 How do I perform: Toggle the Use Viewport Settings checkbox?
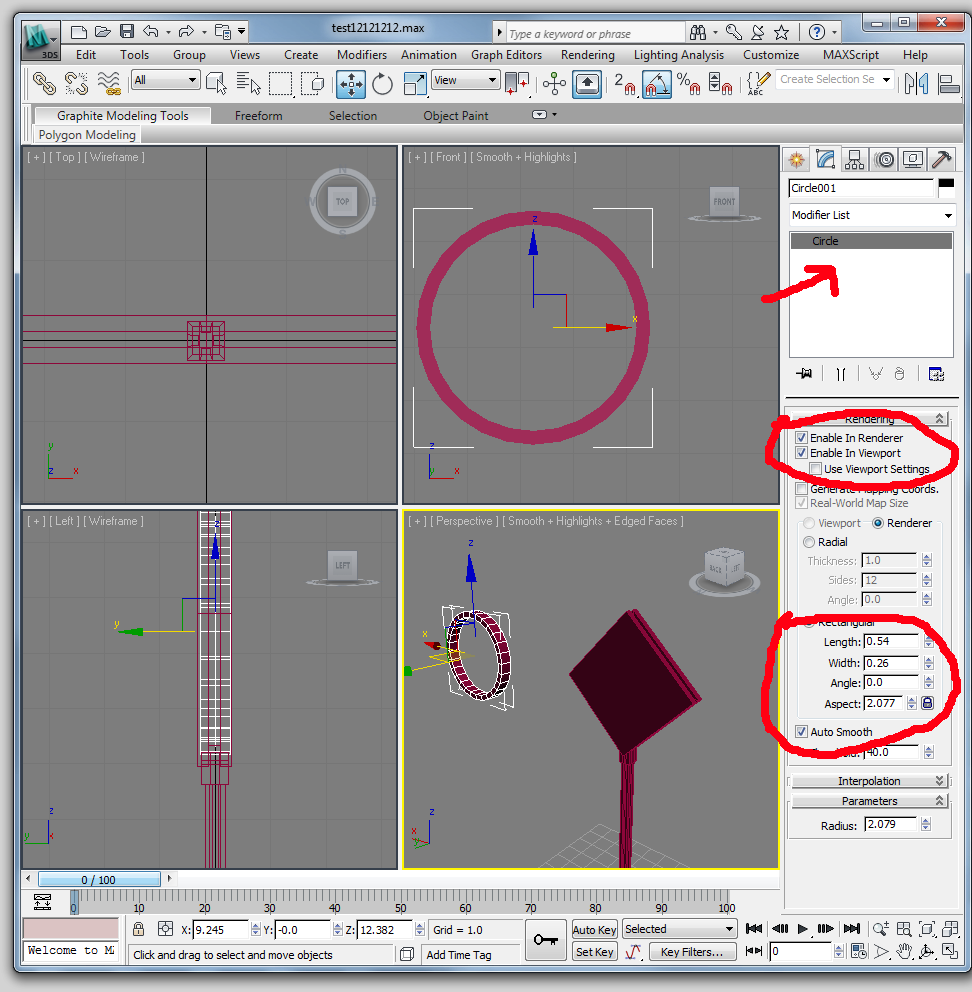(816, 469)
